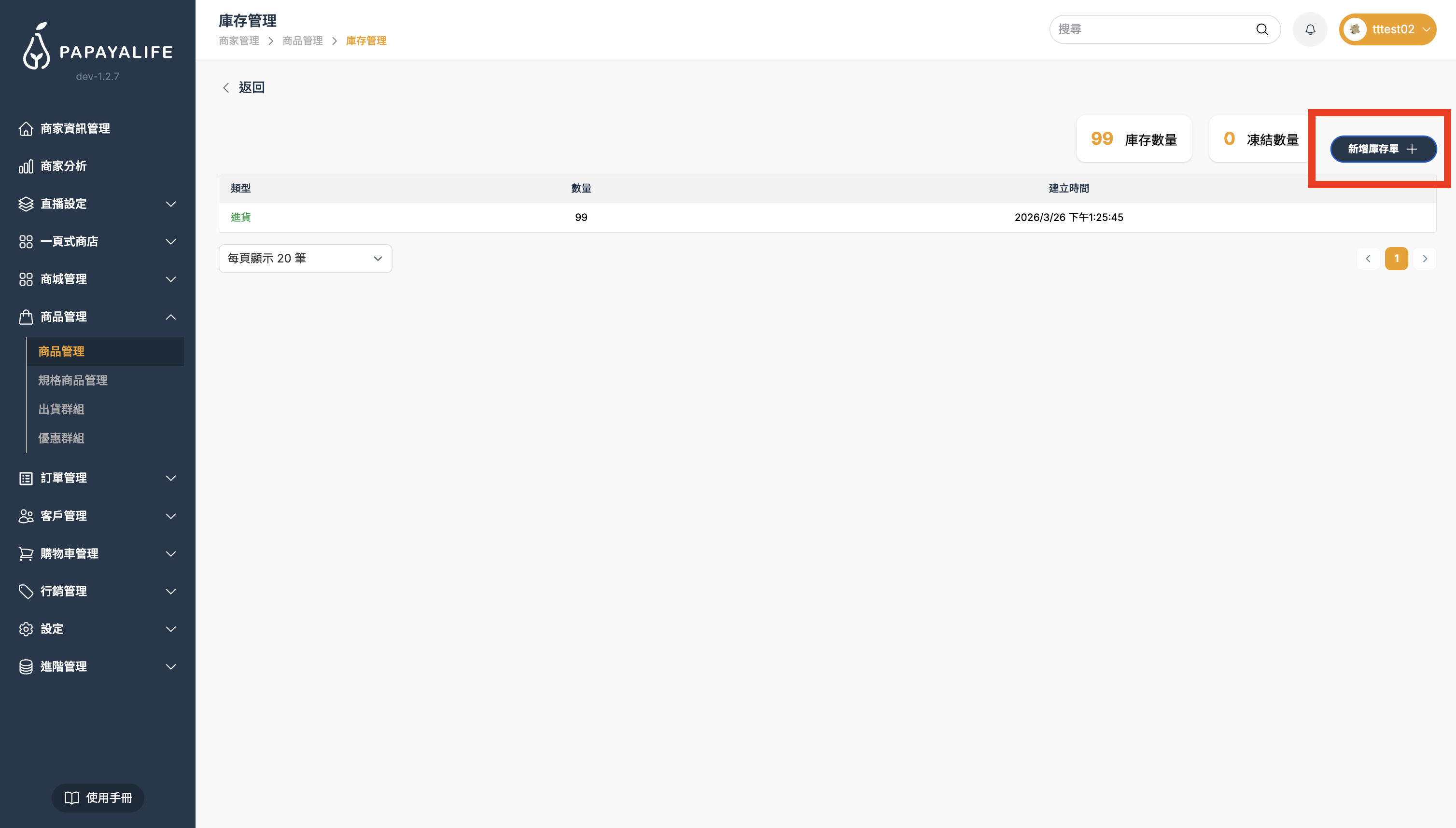Screen dimensions: 1456x828
Task: Click 商品管理 breadcrumb link
Action: [x=302, y=41]
